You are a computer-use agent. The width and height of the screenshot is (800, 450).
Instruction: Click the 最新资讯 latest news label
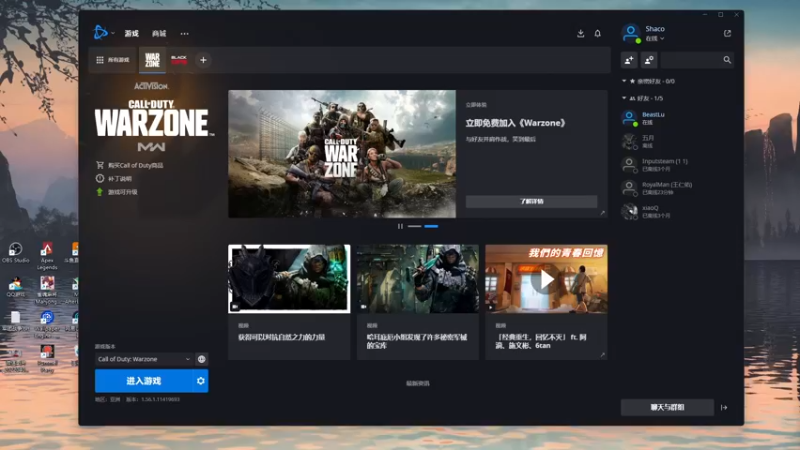click(x=417, y=383)
